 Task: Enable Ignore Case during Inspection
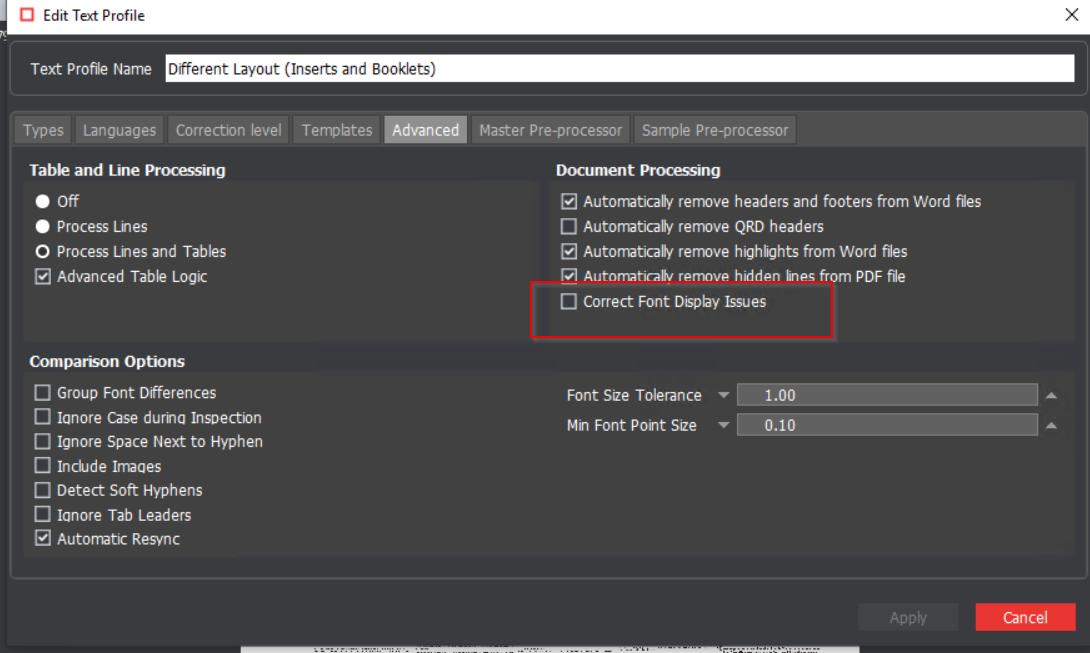tap(43, 418)
